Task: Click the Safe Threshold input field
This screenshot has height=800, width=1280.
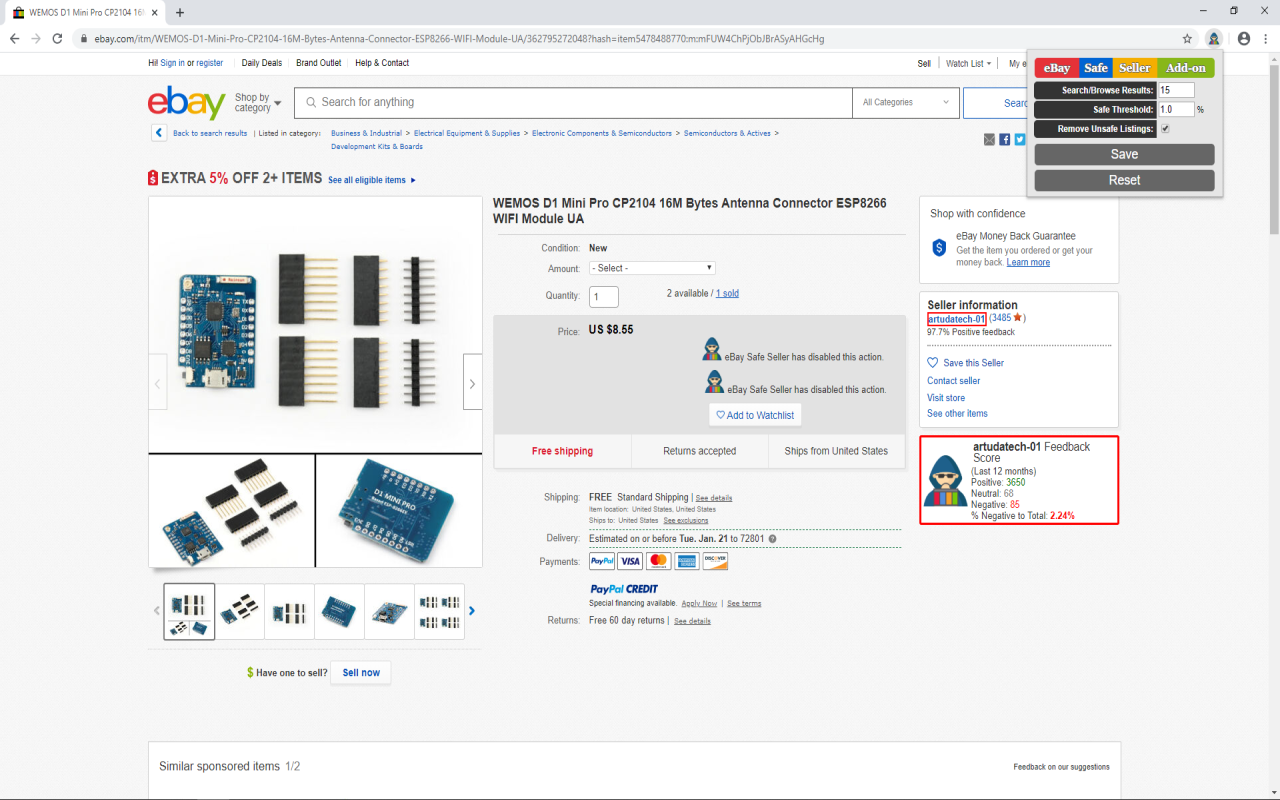Action: pyautogui.click(x=1176, y=109)
